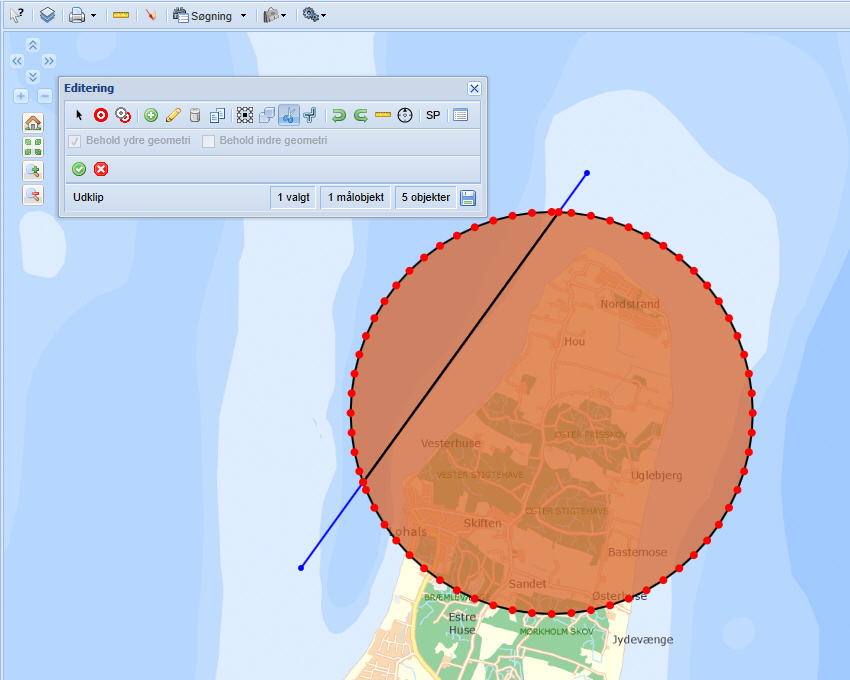Toggle the scissors Udklip tool
Viewport: 850px width, 680px height.
coord(289,115)
